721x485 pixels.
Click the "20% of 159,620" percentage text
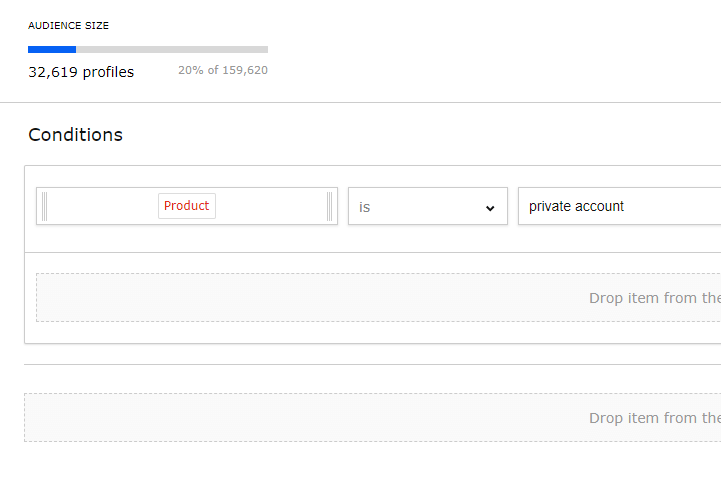(x=223, y=71)
